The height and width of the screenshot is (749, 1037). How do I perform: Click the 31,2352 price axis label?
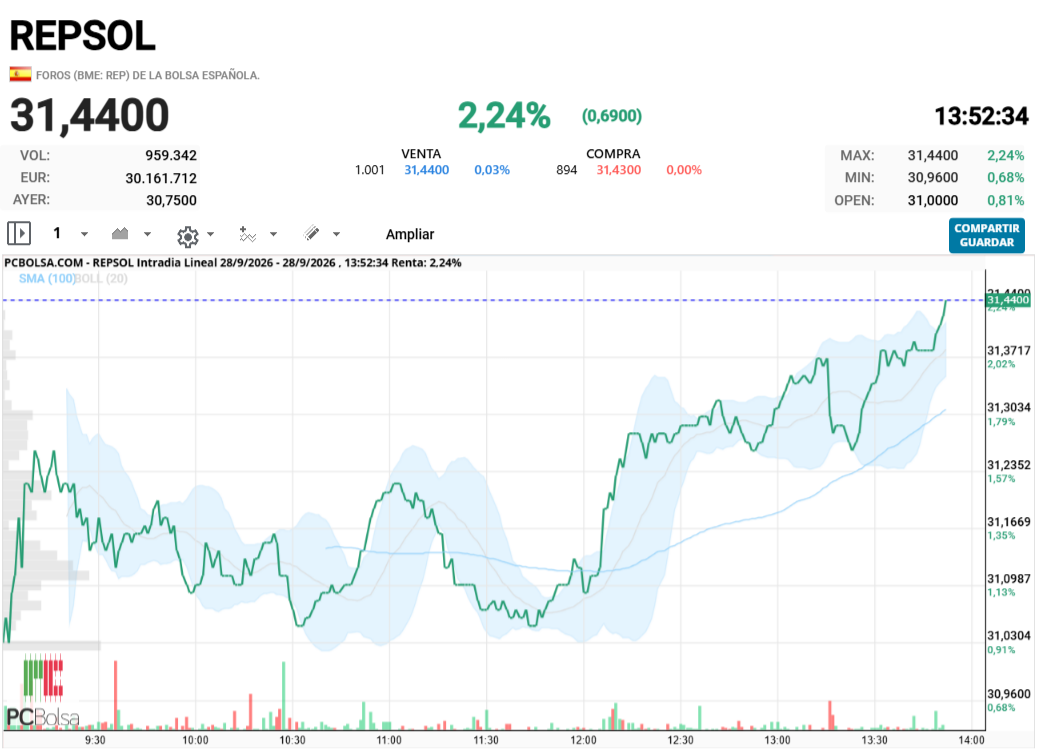pos(1009,465)
